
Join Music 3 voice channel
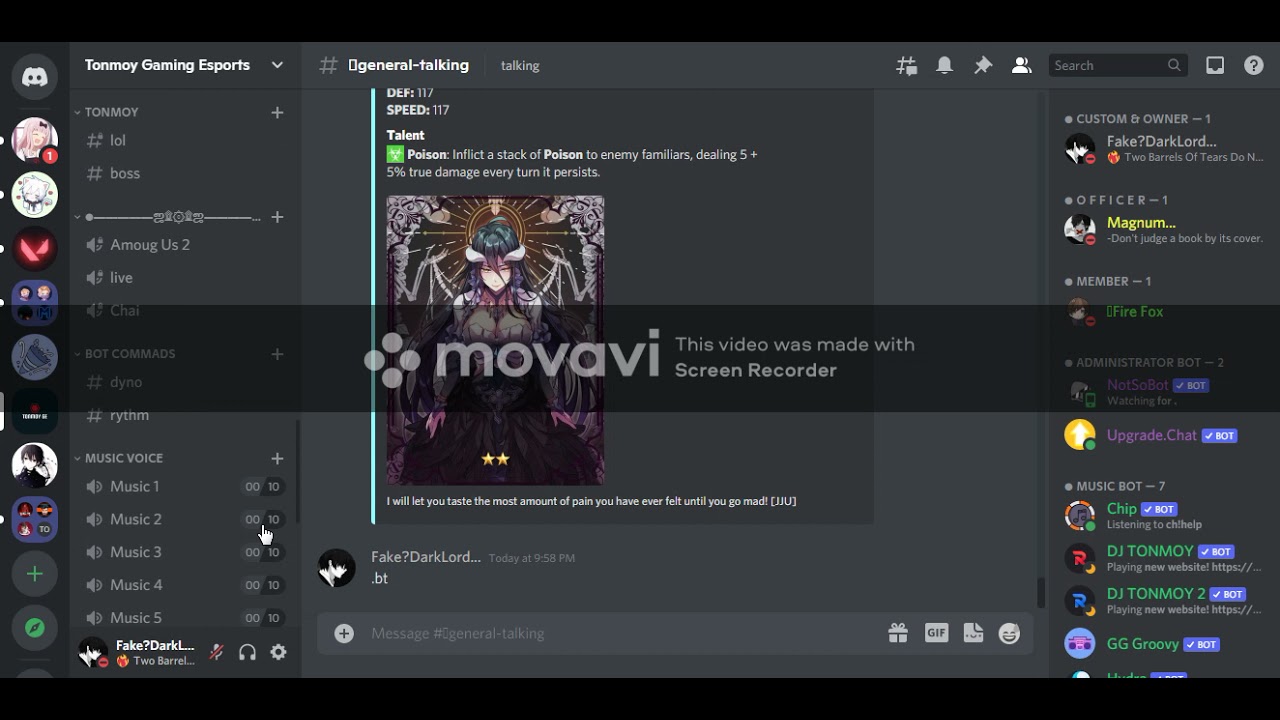point(185,552)
